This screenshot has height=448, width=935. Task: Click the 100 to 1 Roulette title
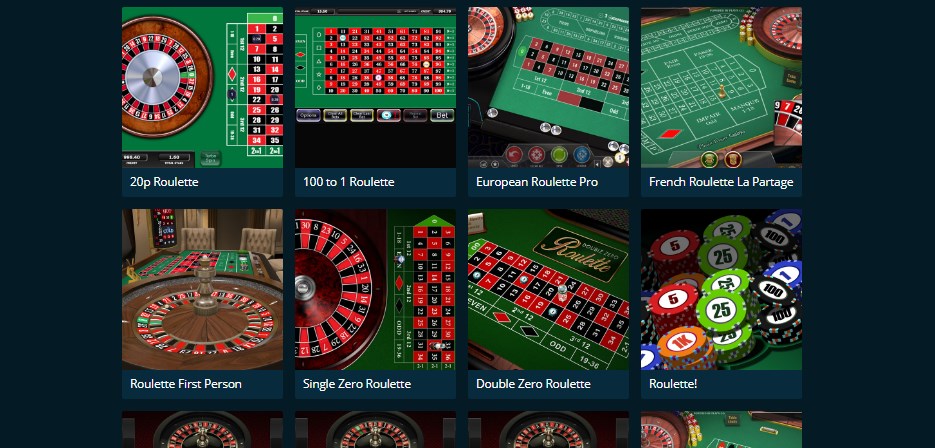click(349, 182)
